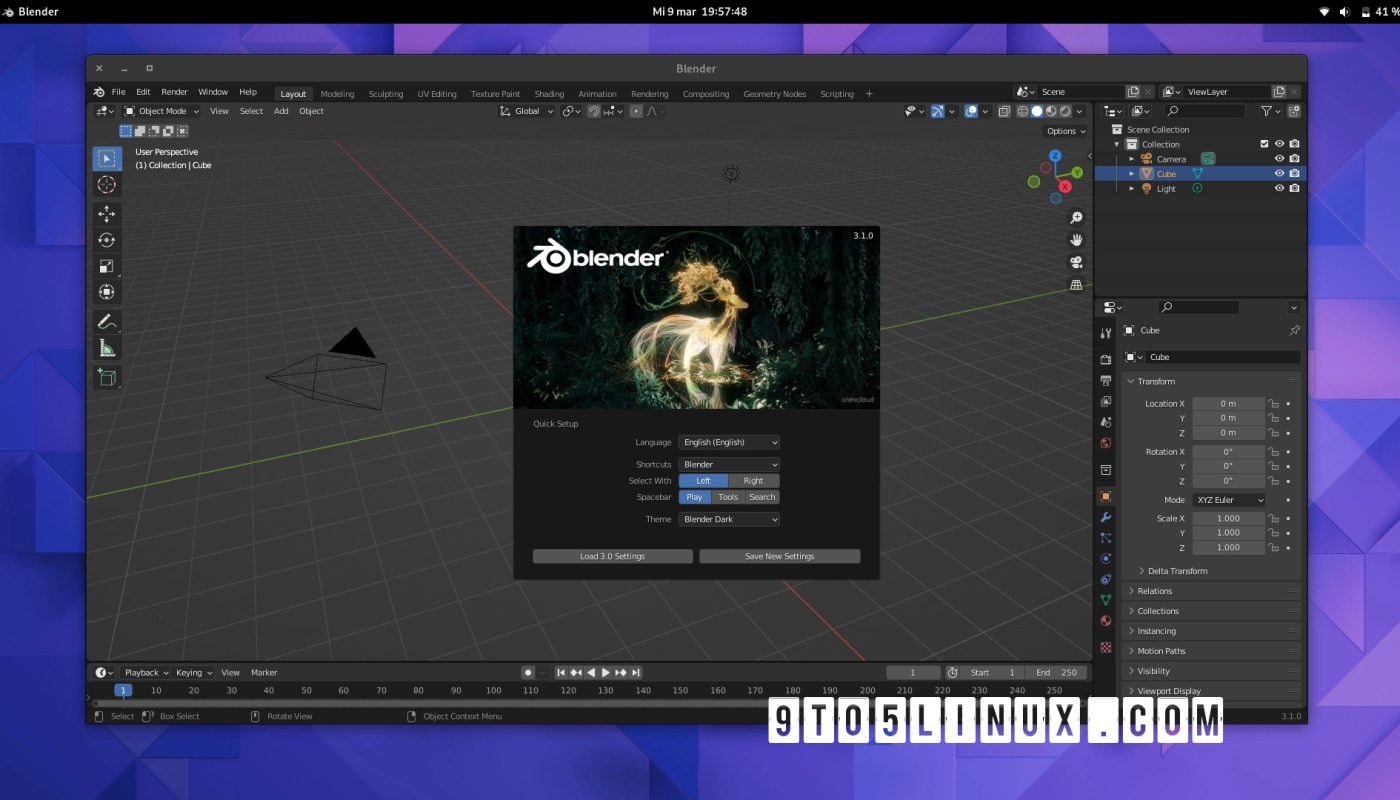Screen dimensions: 1400x800
Task: Switch to the Modeling workspace tab
Action: (x=337, y=94)
